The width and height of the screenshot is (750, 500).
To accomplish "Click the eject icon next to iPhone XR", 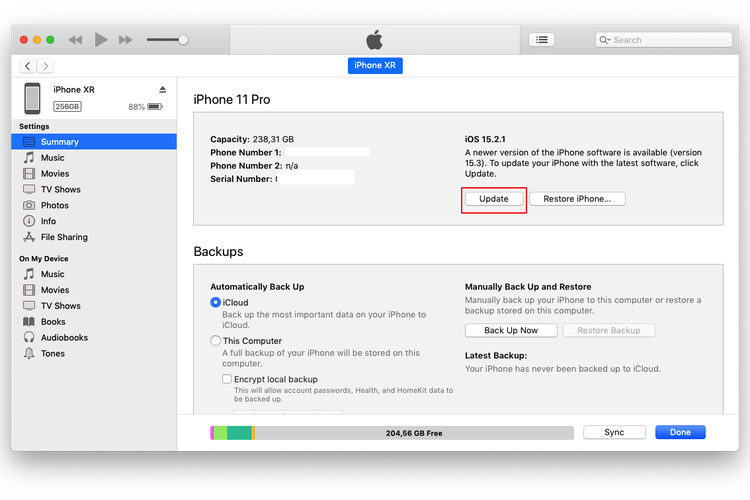I will tap(163, 90).
